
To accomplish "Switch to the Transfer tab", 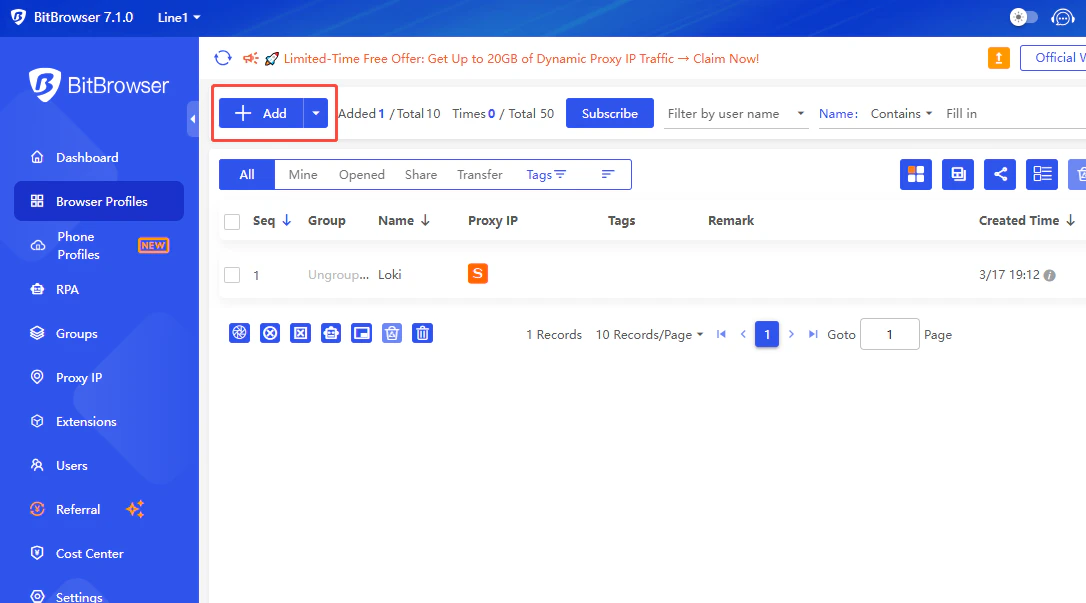I will 479,174.
